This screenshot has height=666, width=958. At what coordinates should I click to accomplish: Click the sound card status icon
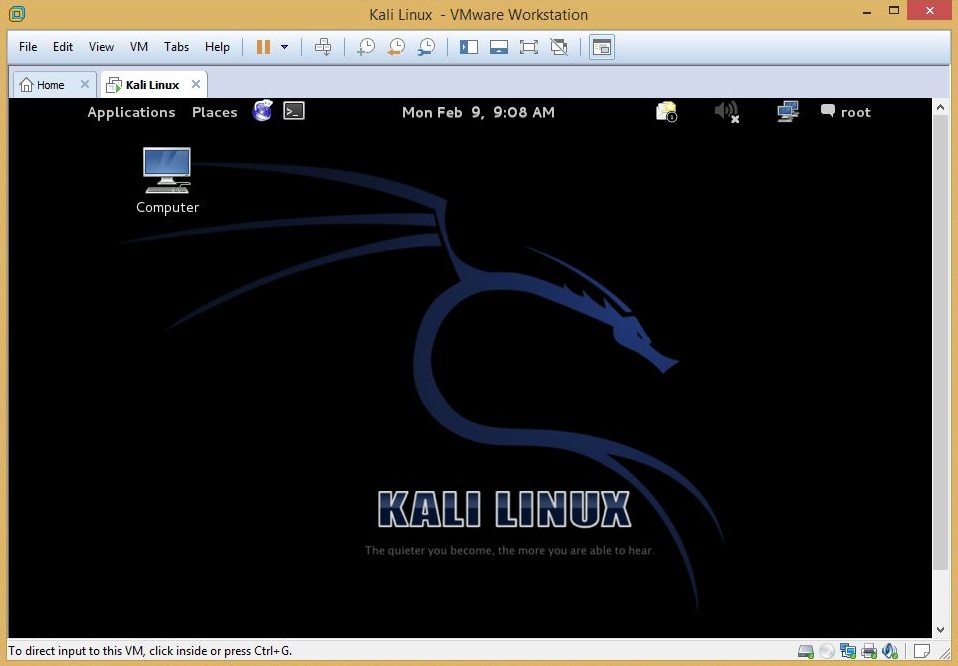click(x=890, y=651)
